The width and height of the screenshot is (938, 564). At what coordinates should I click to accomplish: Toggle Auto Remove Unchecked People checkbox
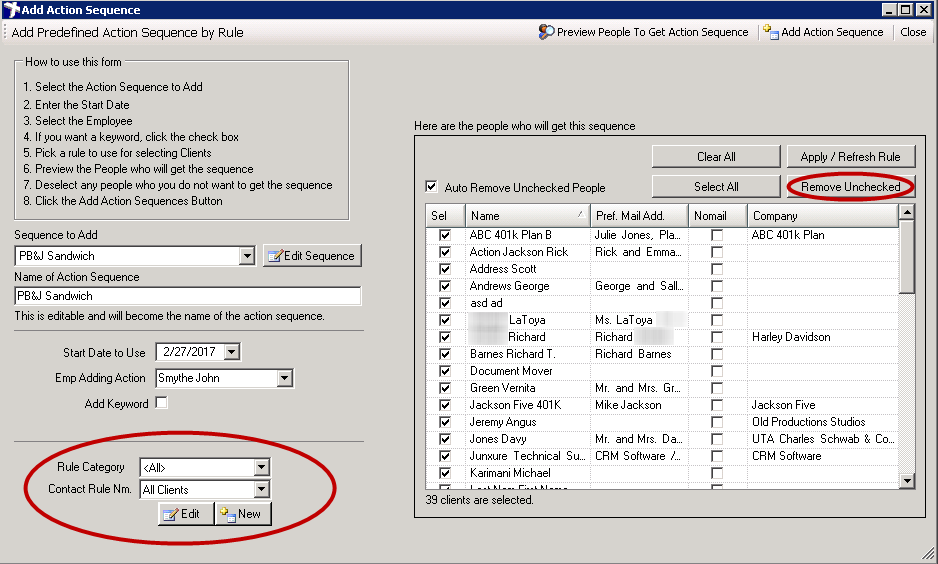[x=431, y=187]
